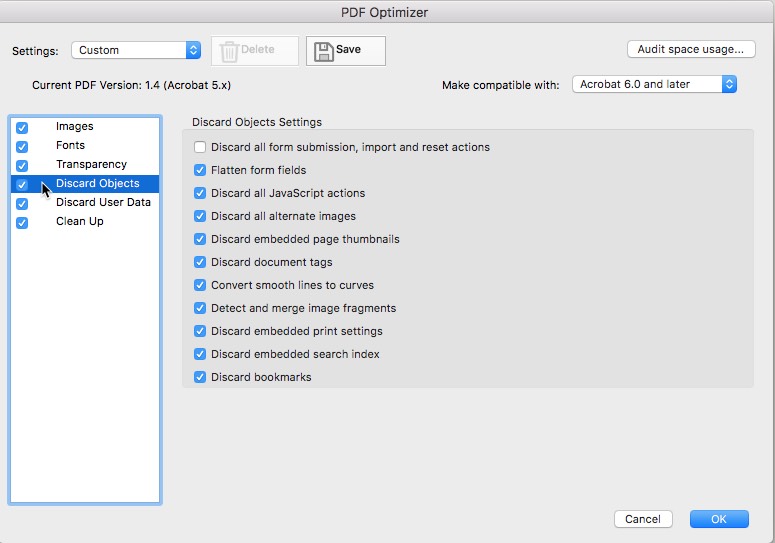Select Discard User Data panel
This screenshot has height=543, width=775.
click(103, 202)
